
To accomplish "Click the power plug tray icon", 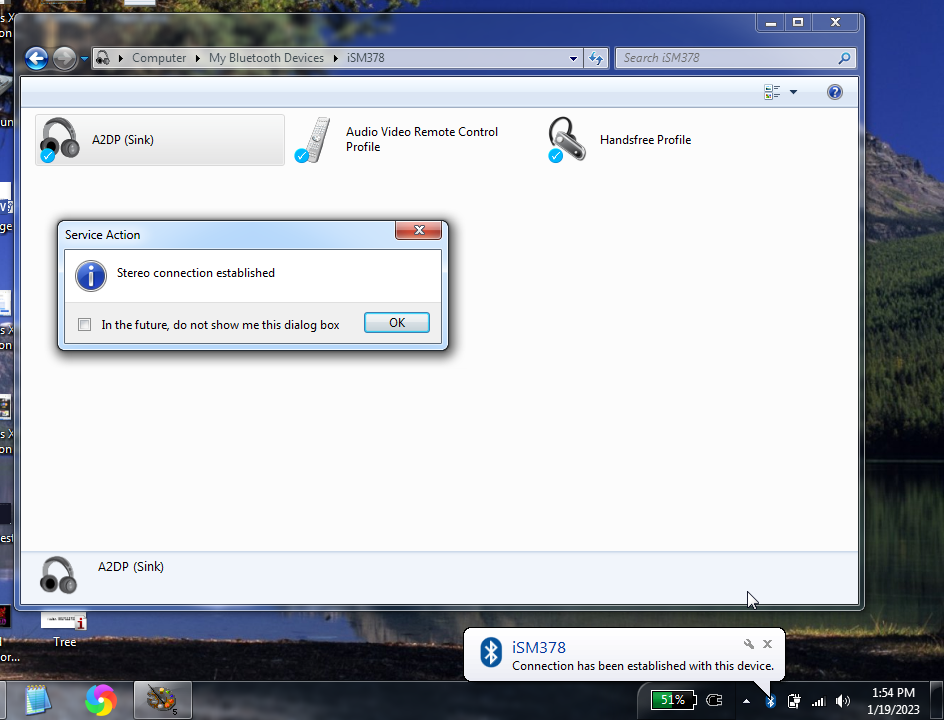I will coord(714,700).
